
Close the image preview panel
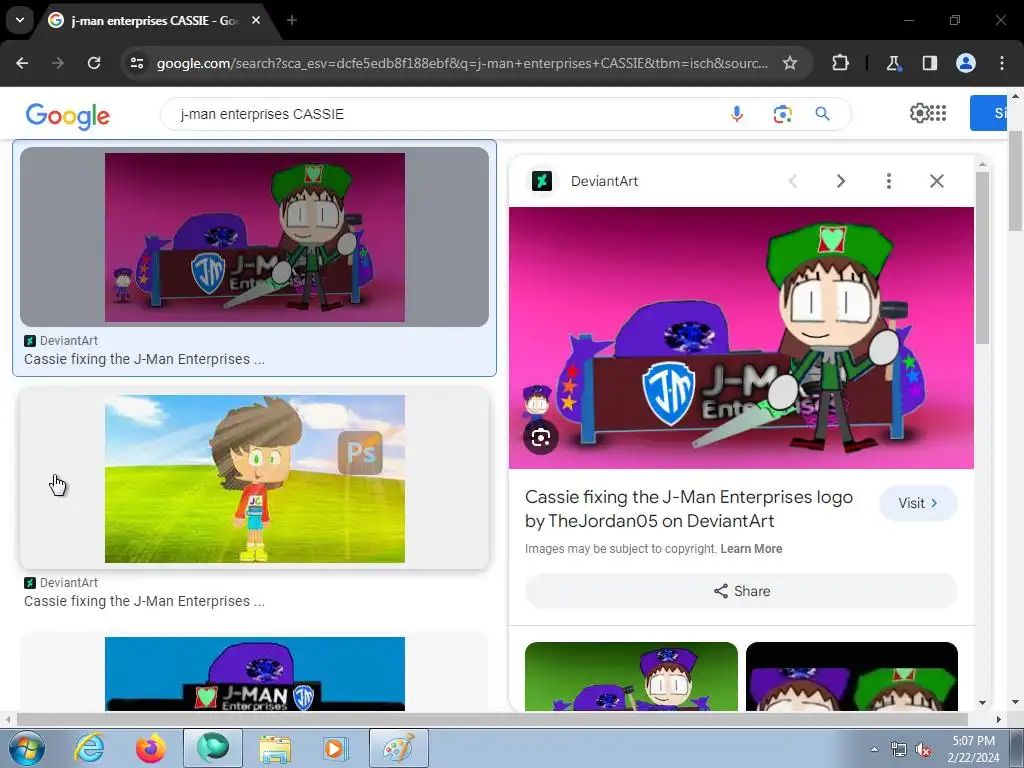pos(936,181)
